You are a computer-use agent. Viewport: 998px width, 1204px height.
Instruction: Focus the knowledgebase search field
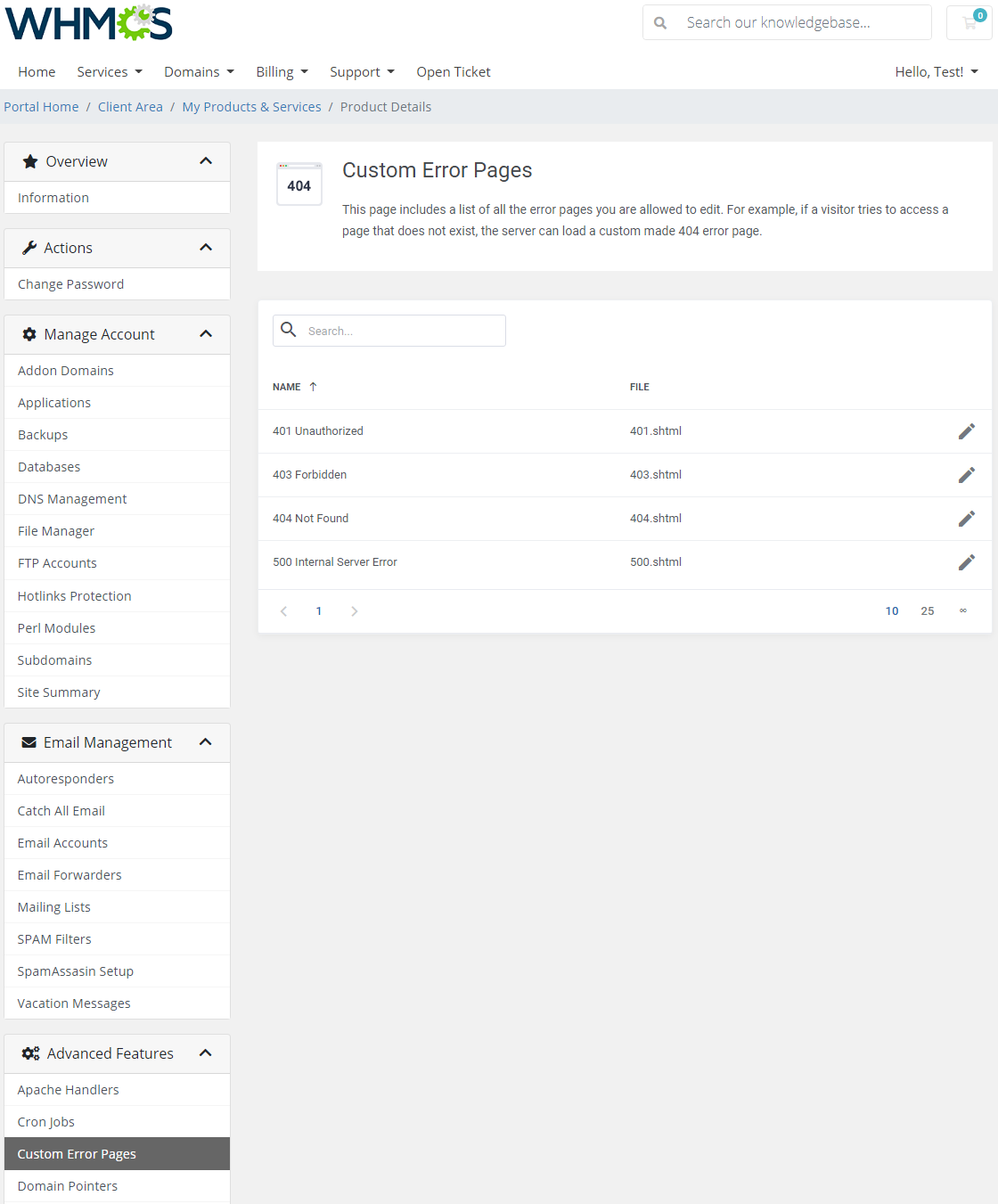click(787, 22)
